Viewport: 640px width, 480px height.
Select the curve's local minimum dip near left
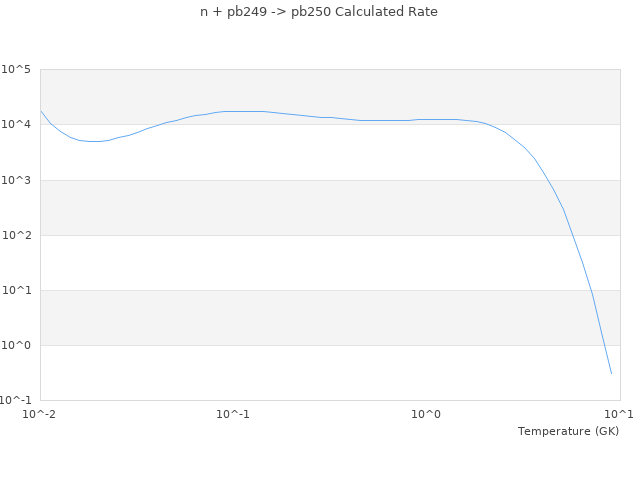point(94,141)
